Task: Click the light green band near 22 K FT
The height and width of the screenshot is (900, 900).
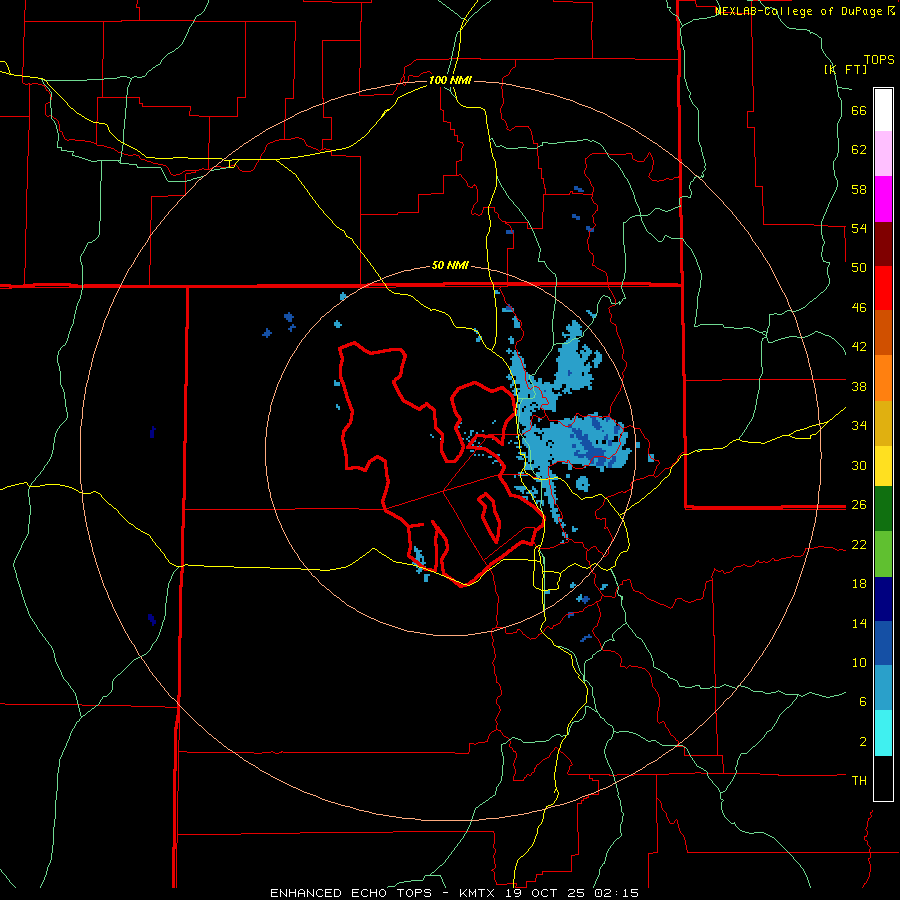Action: (883, 554)
